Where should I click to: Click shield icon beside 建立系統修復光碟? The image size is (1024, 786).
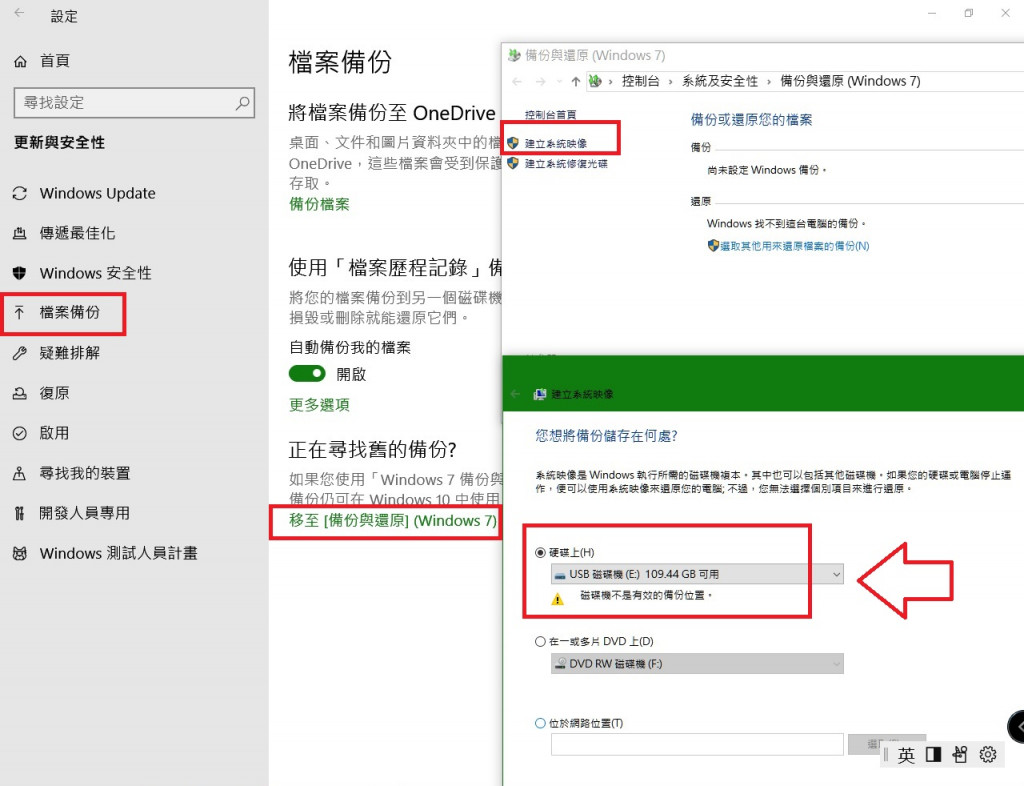513,163
